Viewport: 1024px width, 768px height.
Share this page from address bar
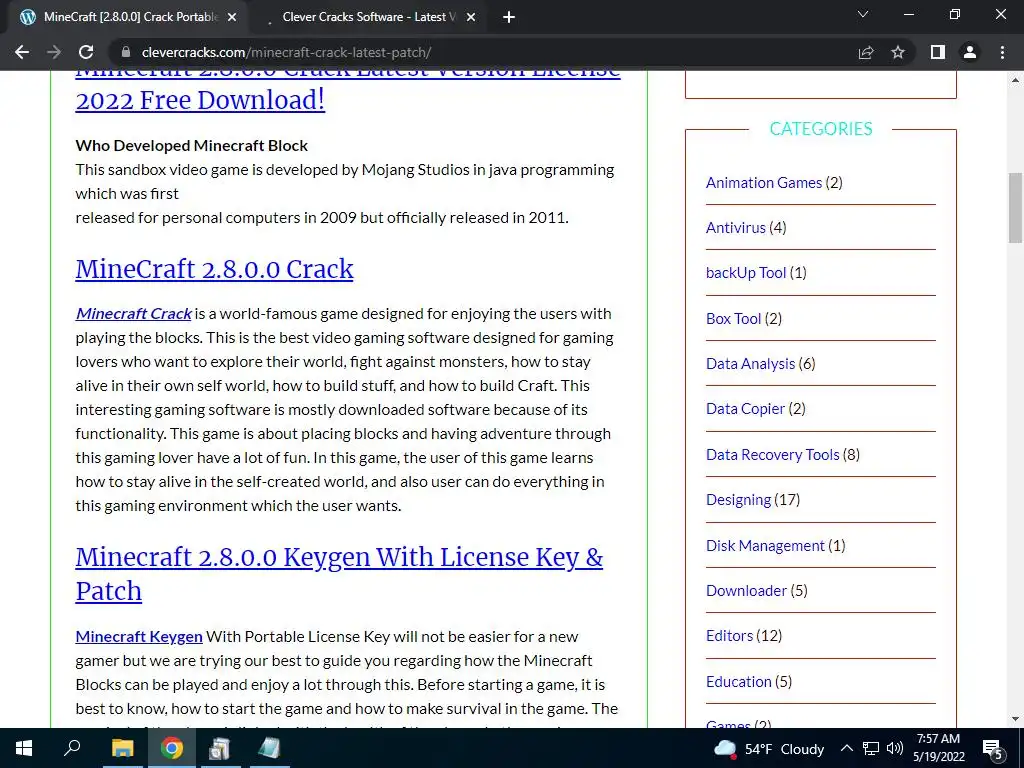point(866,52)
